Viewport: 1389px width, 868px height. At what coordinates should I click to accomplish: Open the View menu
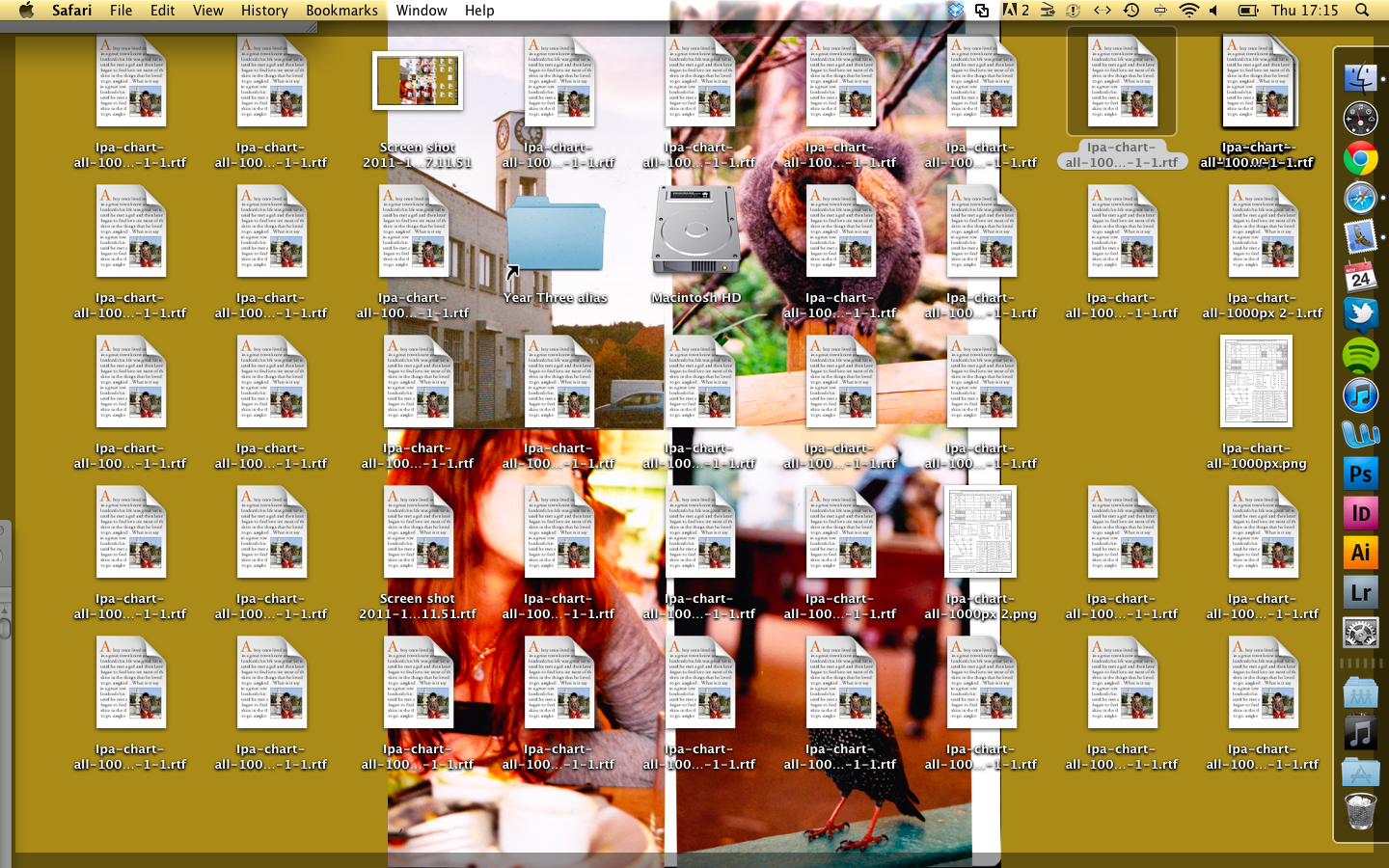tap(207, 10)
